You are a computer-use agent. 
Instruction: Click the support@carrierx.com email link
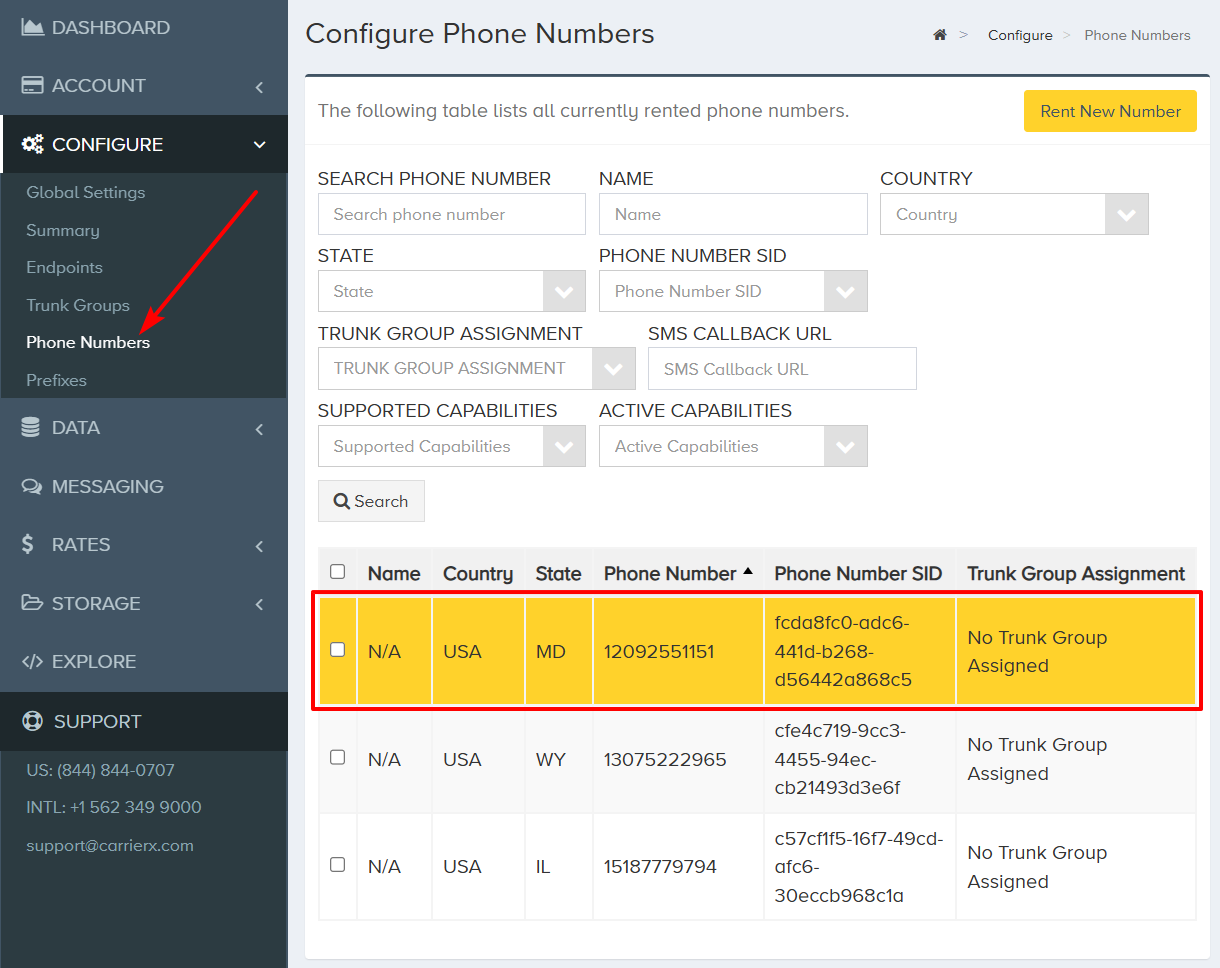110,845
